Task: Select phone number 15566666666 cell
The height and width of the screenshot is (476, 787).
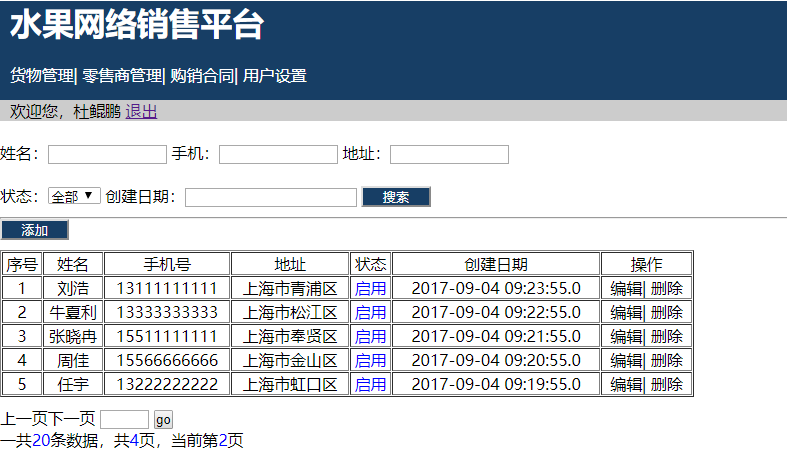Action: [x=167, y=361]
